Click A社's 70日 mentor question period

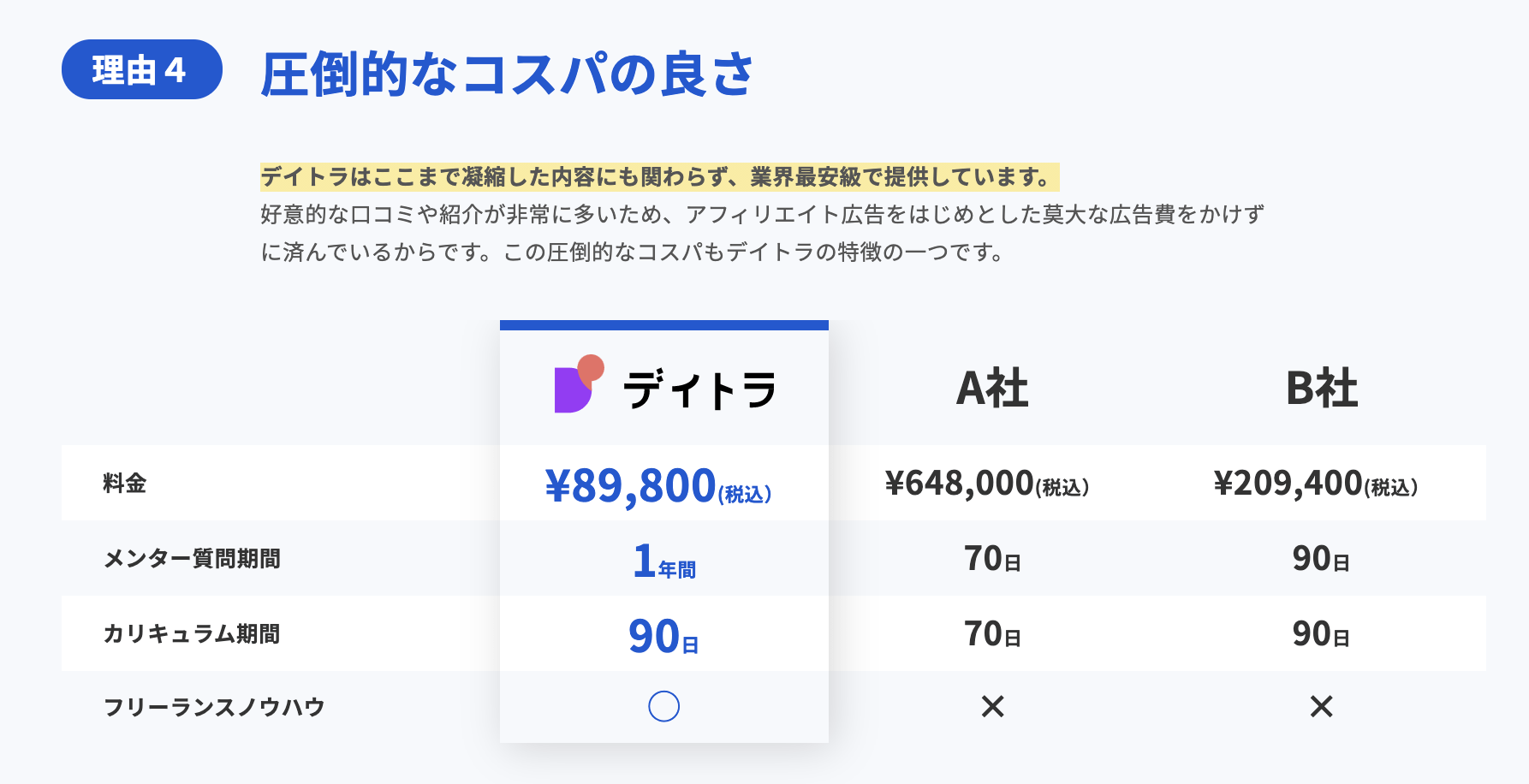[x=992, y=559]
